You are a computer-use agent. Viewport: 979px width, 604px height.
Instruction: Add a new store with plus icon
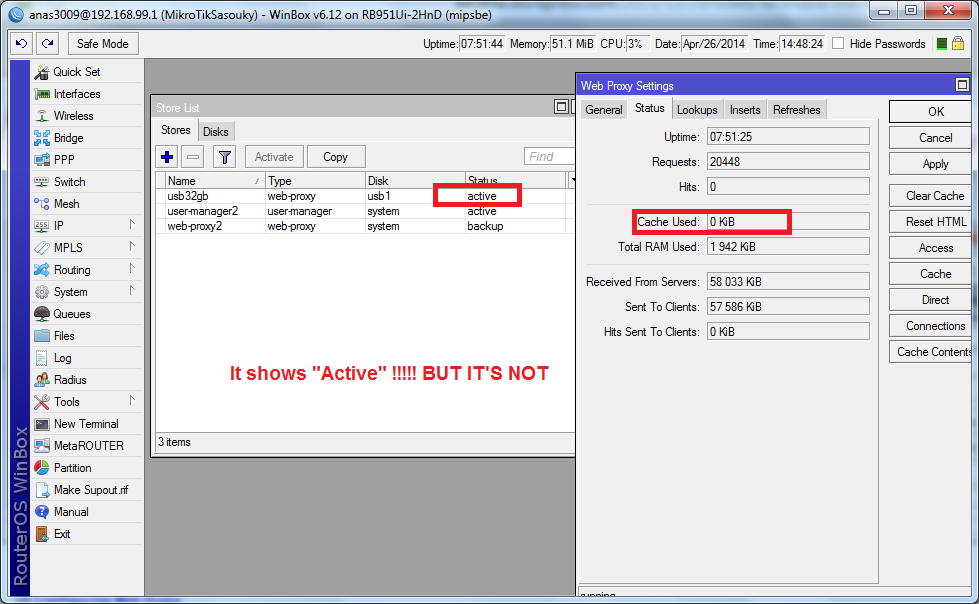point(167,157)
